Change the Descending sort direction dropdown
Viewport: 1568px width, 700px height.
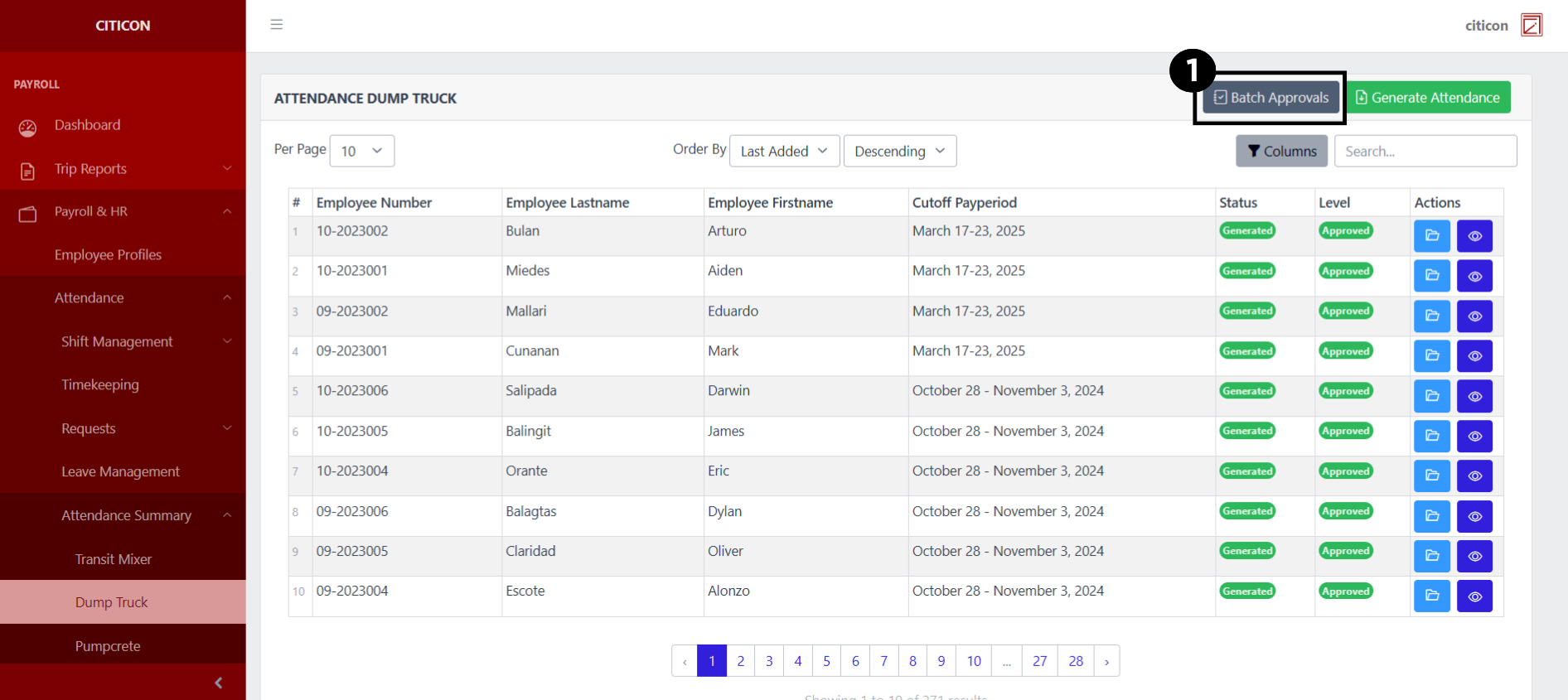pyautogui.click(x=899, y=151)
